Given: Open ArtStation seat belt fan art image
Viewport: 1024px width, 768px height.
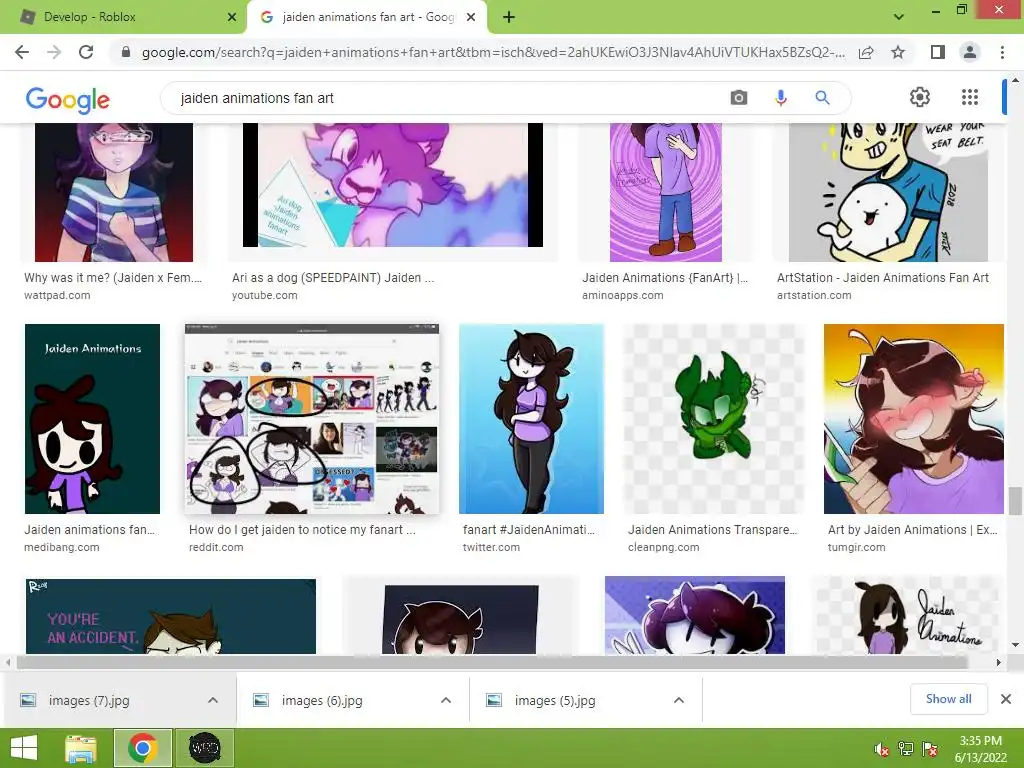Looking at the screenshot, I should pyautogui.click(x=888, y=193).
